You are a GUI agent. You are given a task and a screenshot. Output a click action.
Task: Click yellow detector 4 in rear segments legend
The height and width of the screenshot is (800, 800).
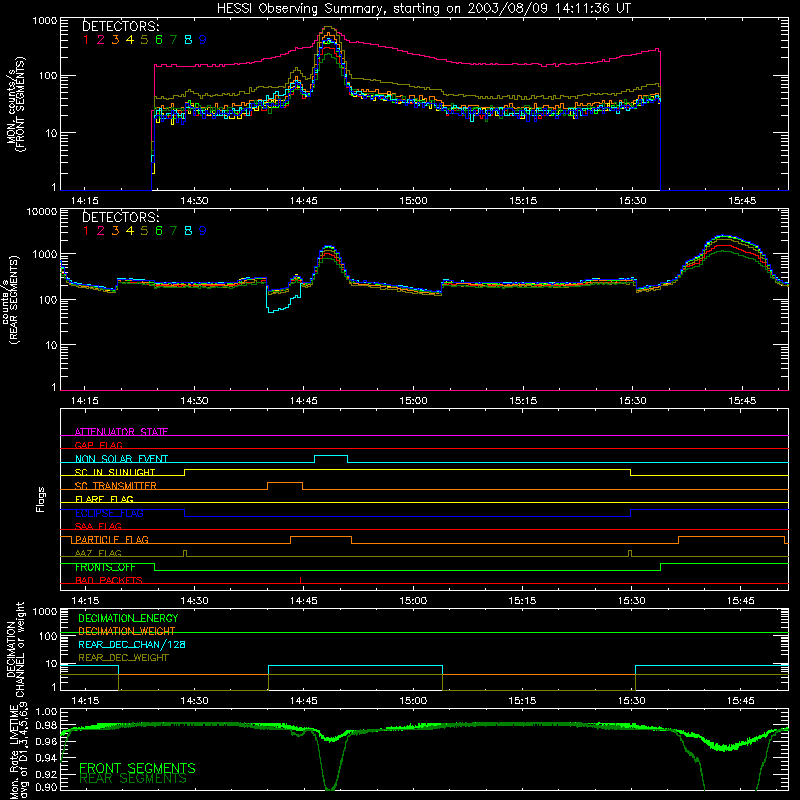(130, 231)
